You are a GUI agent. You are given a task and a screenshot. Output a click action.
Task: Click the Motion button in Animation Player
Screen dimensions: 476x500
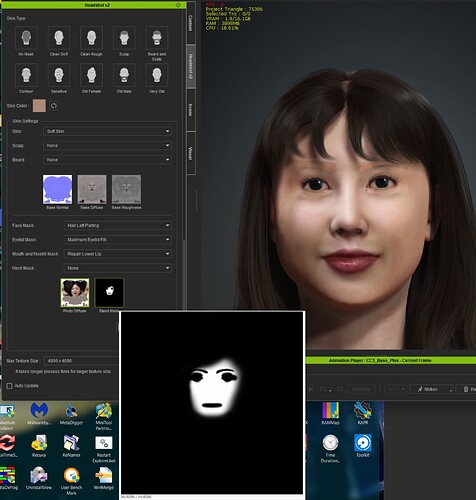pos(431,389)
